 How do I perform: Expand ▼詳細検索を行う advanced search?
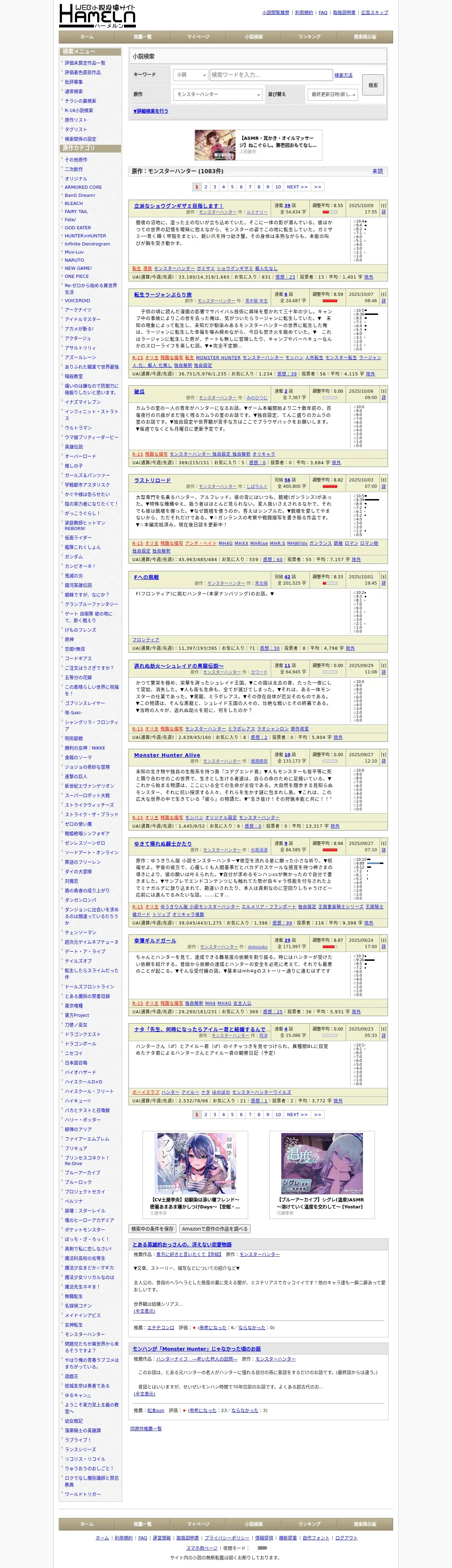pos(151,111)
